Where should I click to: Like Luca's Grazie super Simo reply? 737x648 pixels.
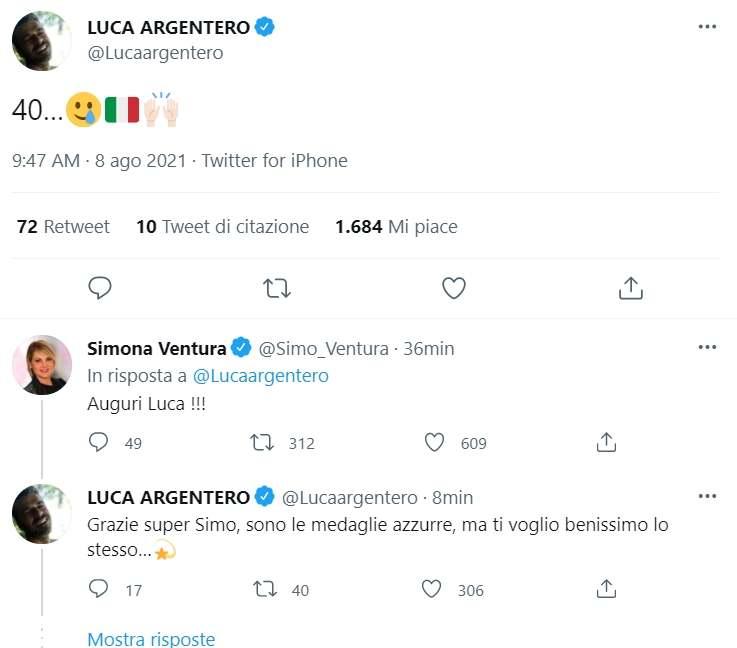pyautogui.click(x=432, y=590)
